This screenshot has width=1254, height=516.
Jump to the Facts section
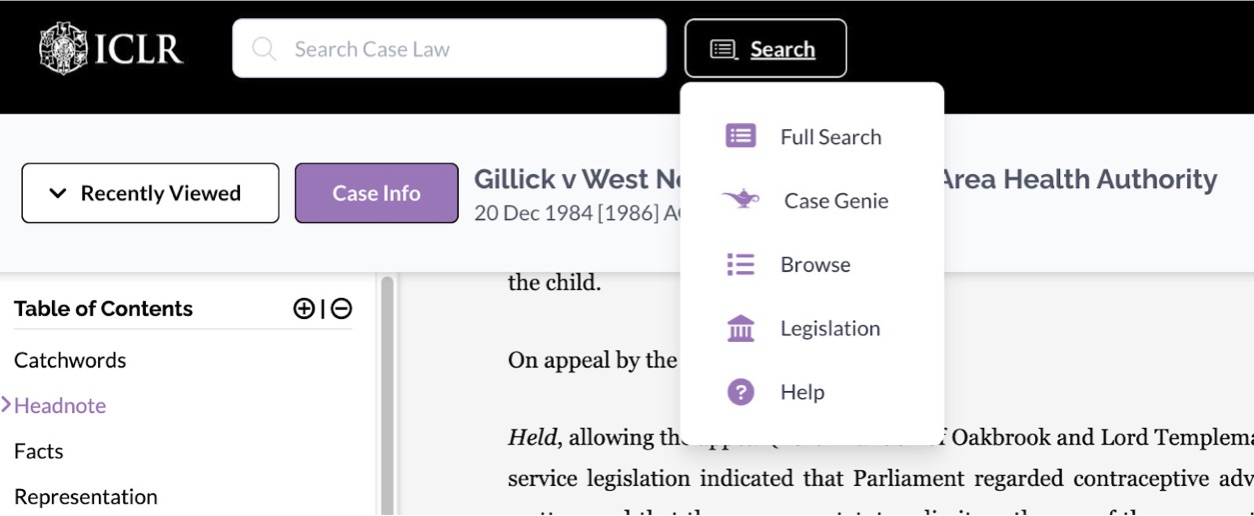pyautogui.click(x=38, y=451)
